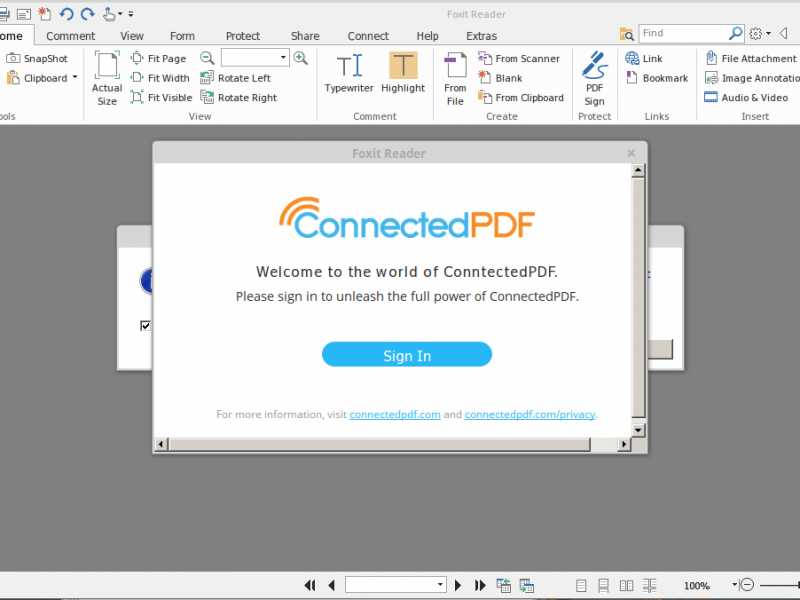The image size is (800, 600).
Task: Click the email document icon in quick access toolbar
Action: (x=23, y=14)
